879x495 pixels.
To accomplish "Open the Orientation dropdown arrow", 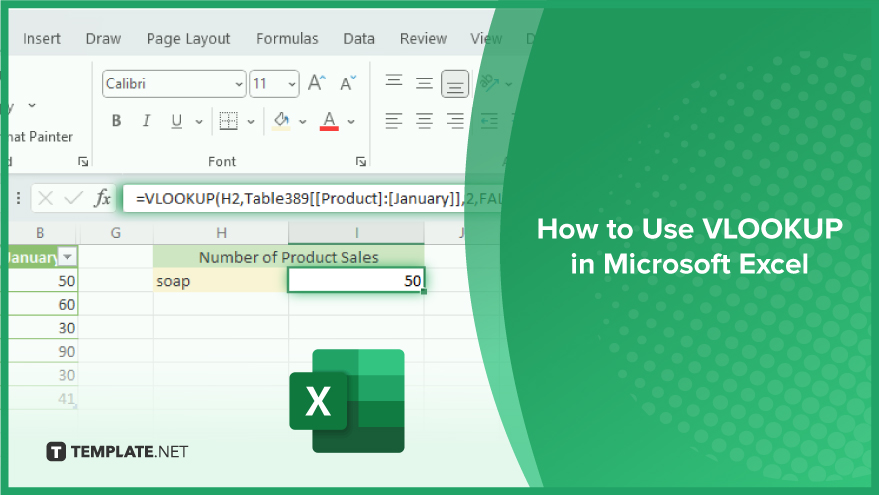I will tap(508, 84).
